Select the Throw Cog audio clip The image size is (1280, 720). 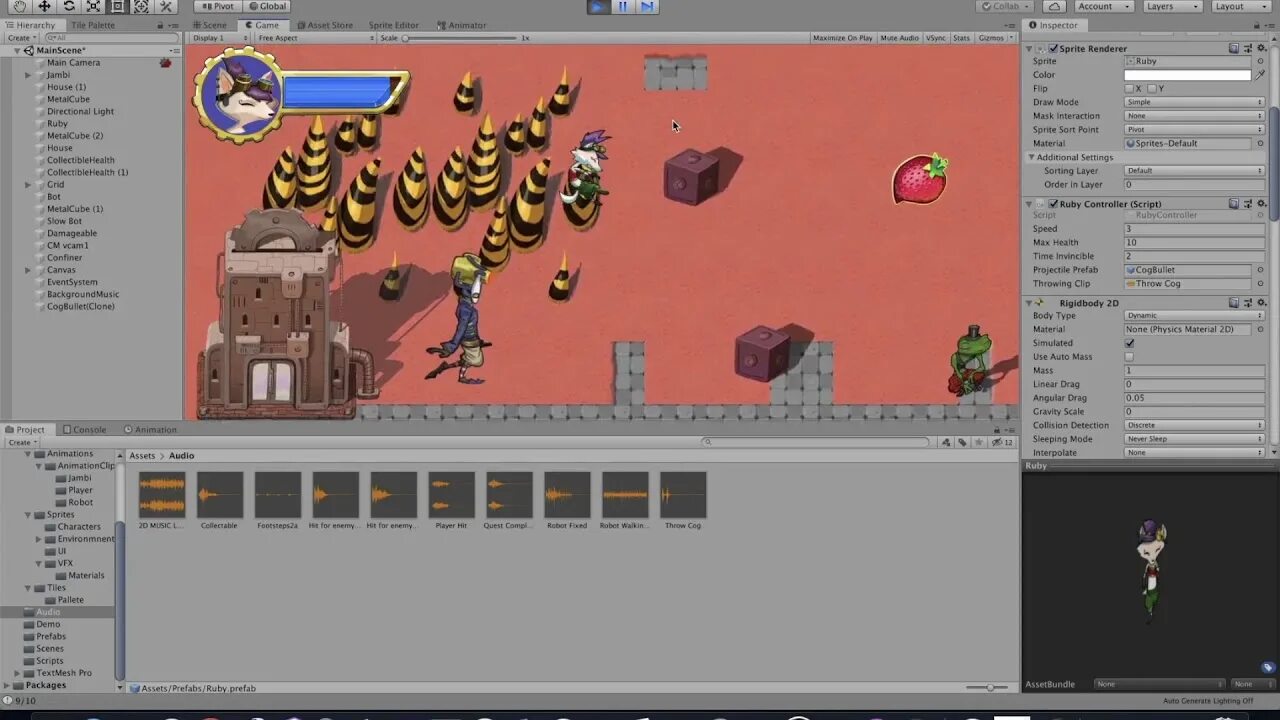pyautogui.click(x=683, y=501)
